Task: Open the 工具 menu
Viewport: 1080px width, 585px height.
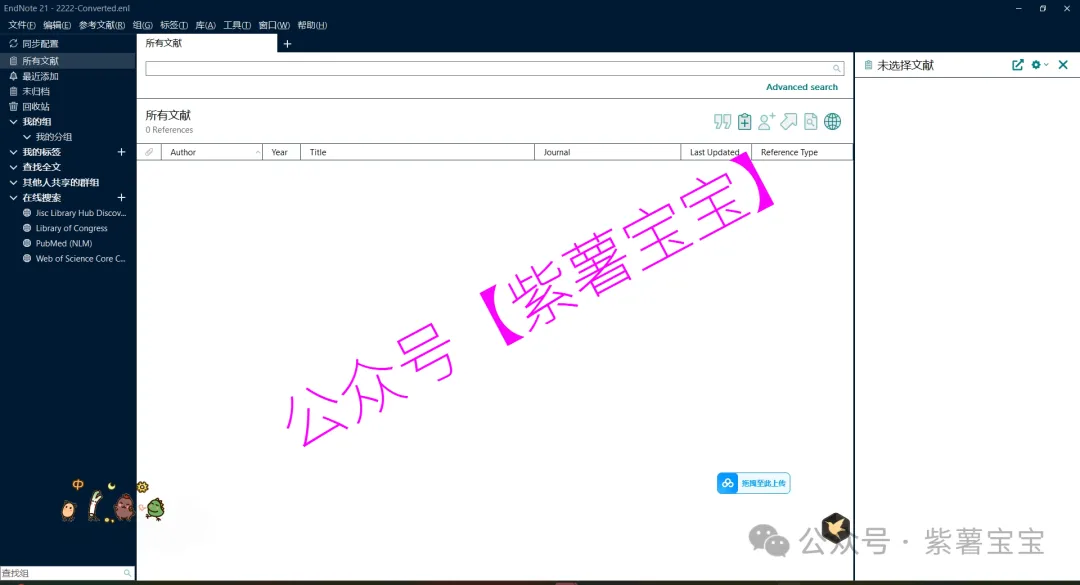Action: click(236, 25)
